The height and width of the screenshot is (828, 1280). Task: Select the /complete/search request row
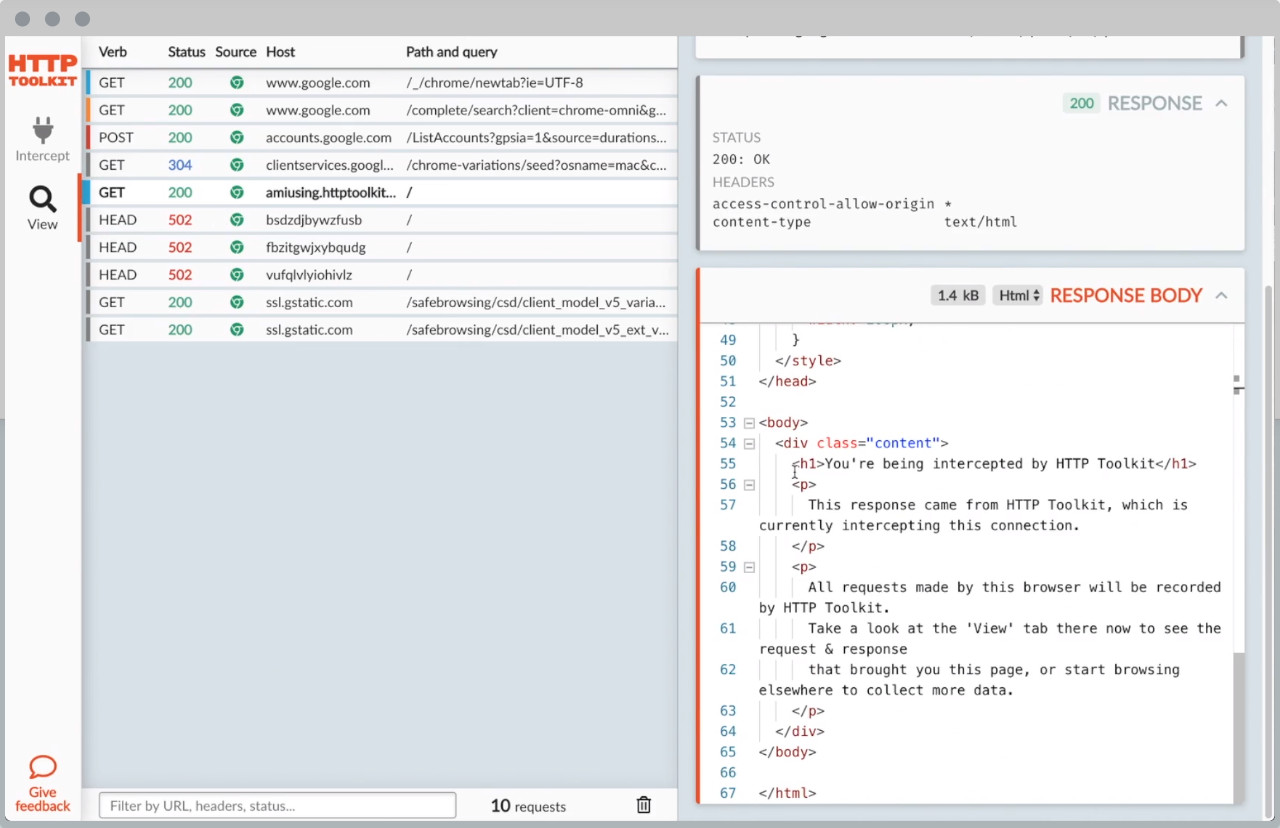tap(381, 110)
